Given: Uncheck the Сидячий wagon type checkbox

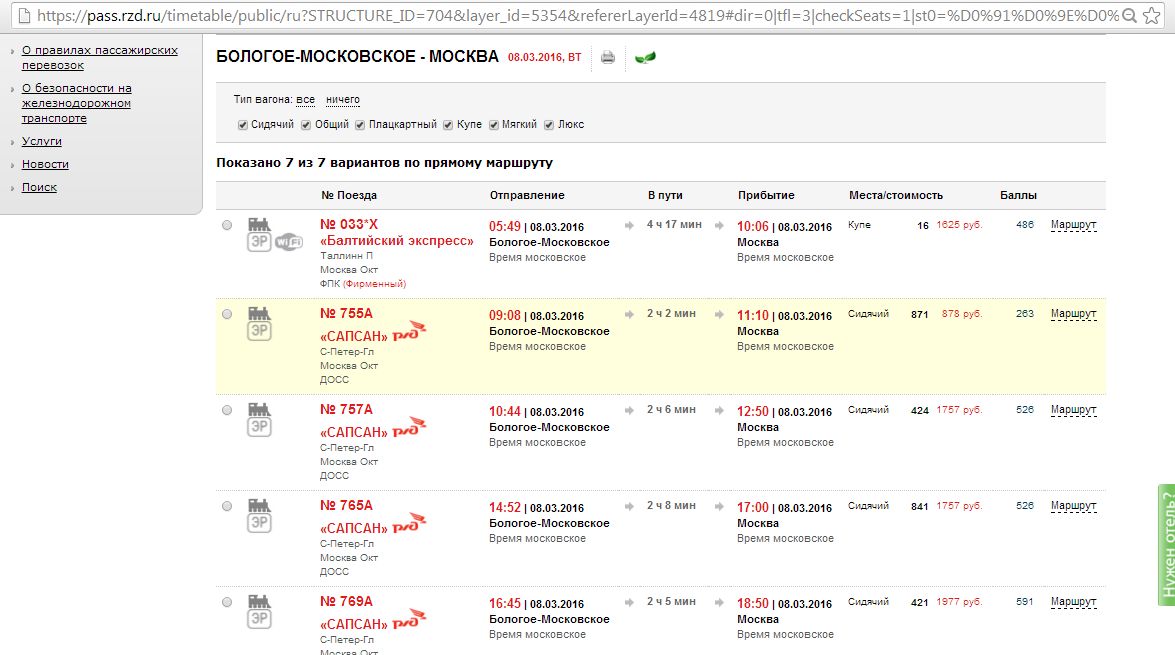Looking at the screenshot, I should [x=242, y=125].
